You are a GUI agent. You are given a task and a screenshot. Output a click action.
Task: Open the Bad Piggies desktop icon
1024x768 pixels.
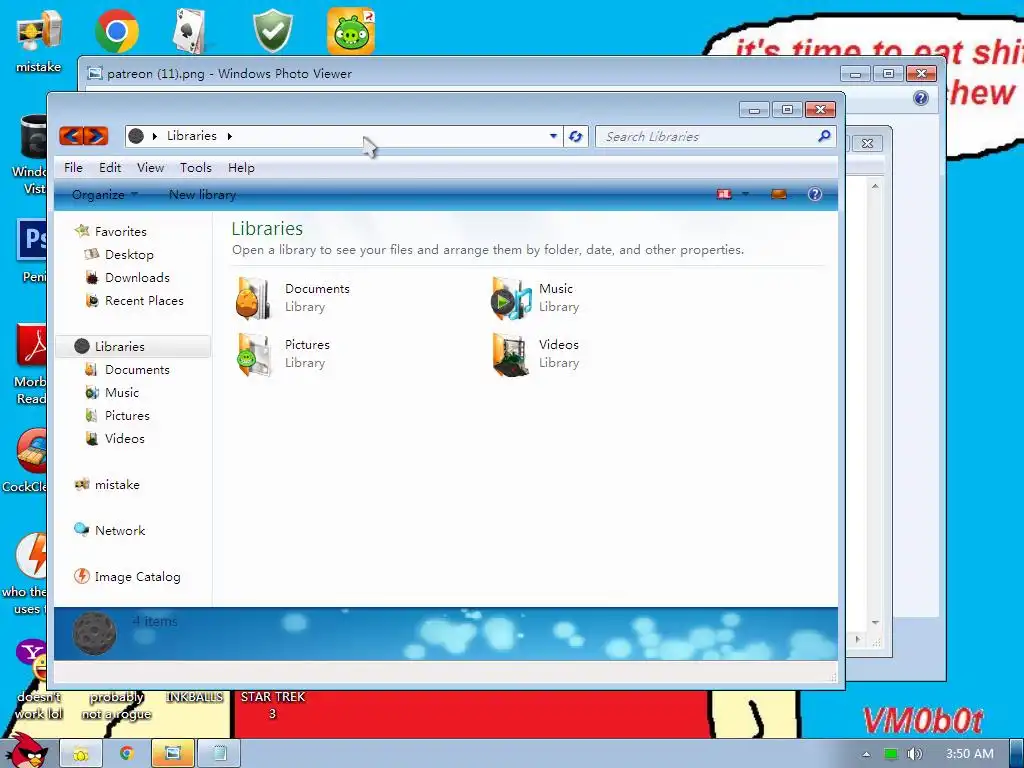[x=351, y=31]
